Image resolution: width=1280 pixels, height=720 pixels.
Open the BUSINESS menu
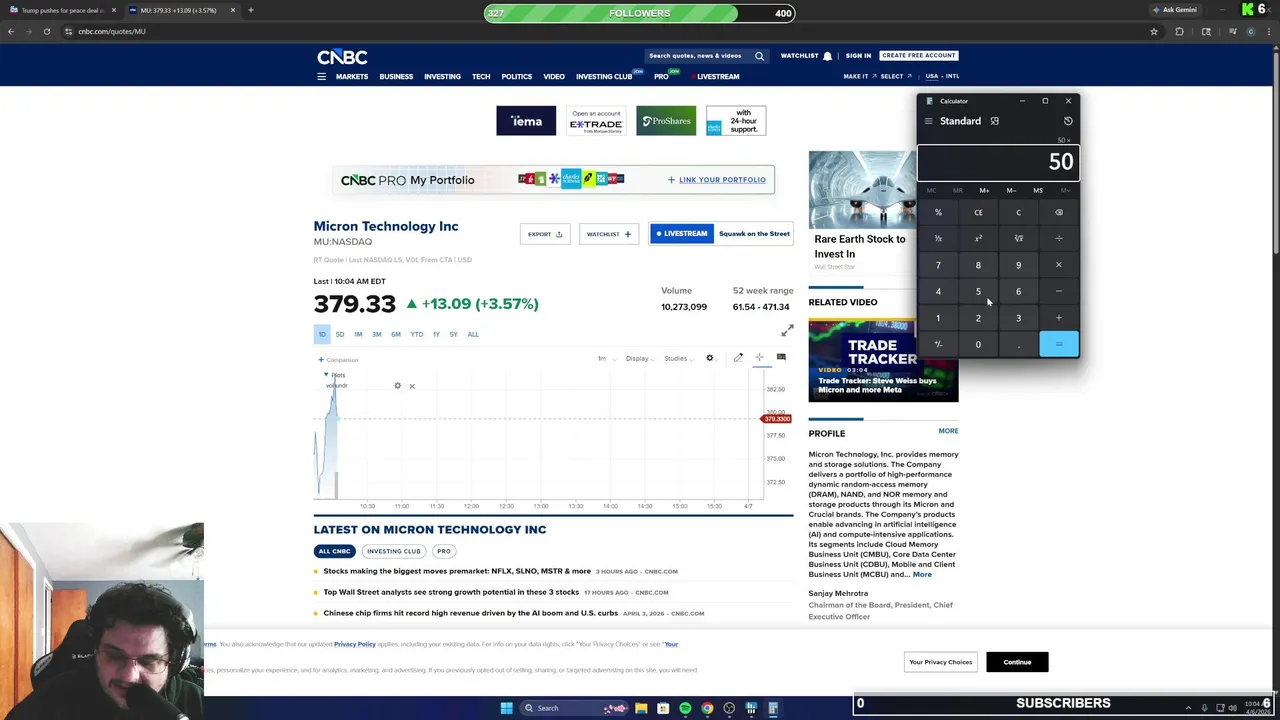[396, 76]
